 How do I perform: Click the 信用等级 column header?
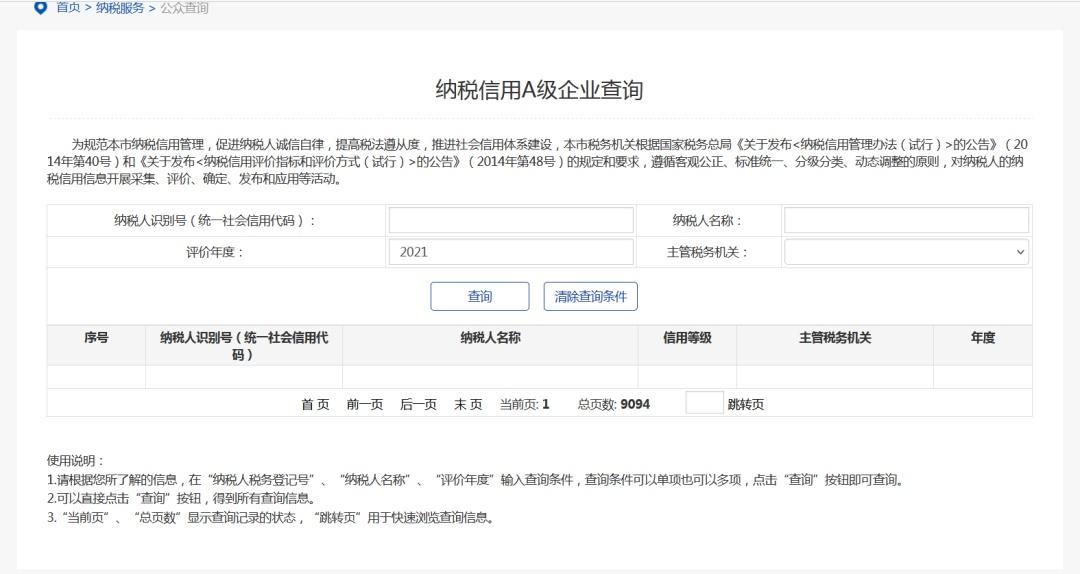[x=687, y=339]
